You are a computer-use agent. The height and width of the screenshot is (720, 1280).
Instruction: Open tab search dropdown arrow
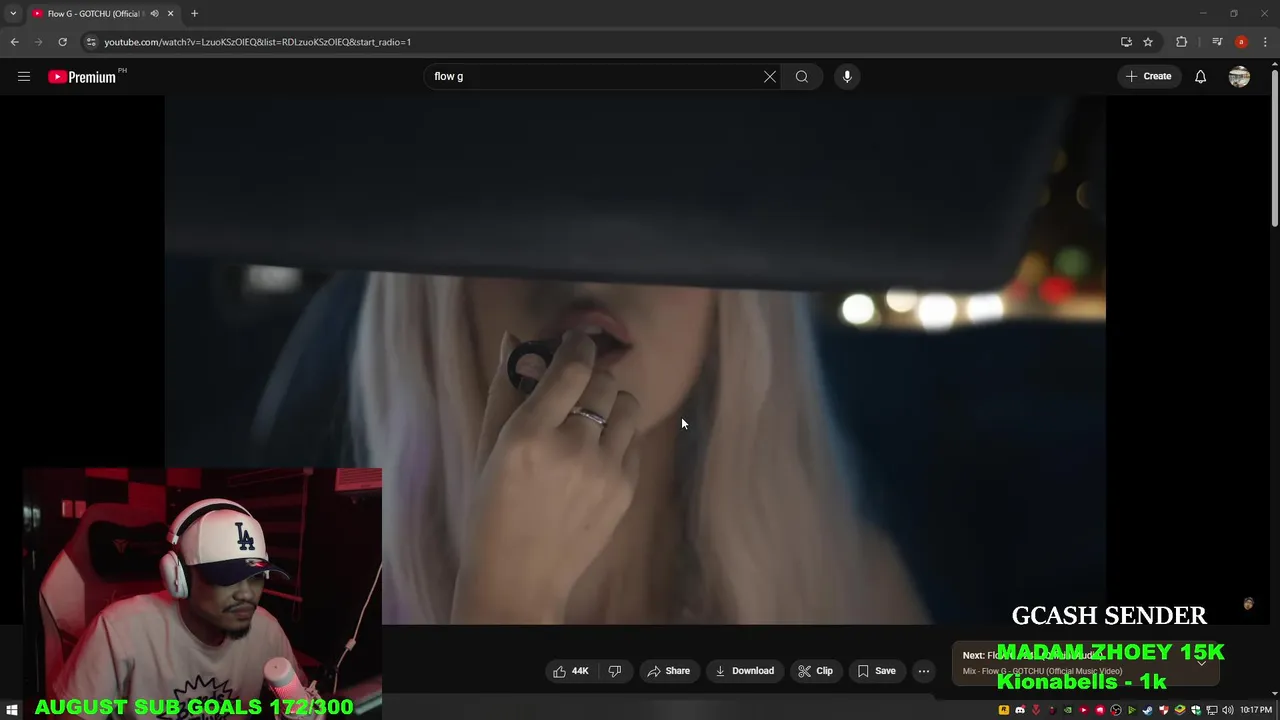point(13,13)
